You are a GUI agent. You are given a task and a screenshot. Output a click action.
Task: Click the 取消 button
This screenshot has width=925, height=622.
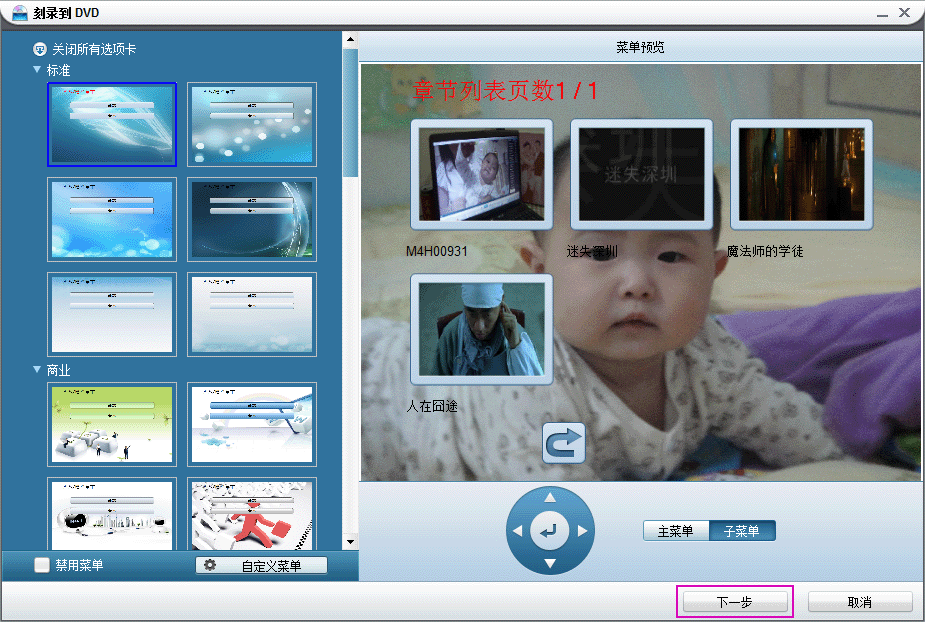click(860, 602)
